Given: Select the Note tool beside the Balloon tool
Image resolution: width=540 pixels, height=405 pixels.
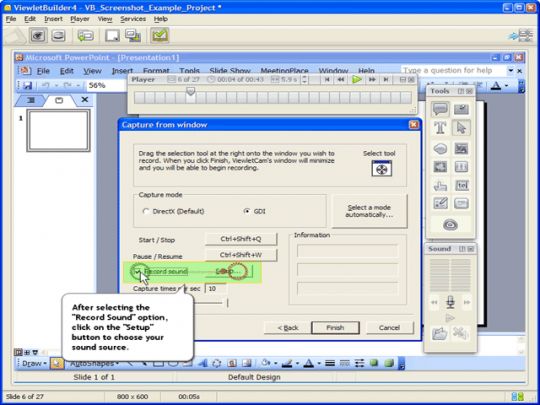Looking at the screenshot, I should 461,110.
